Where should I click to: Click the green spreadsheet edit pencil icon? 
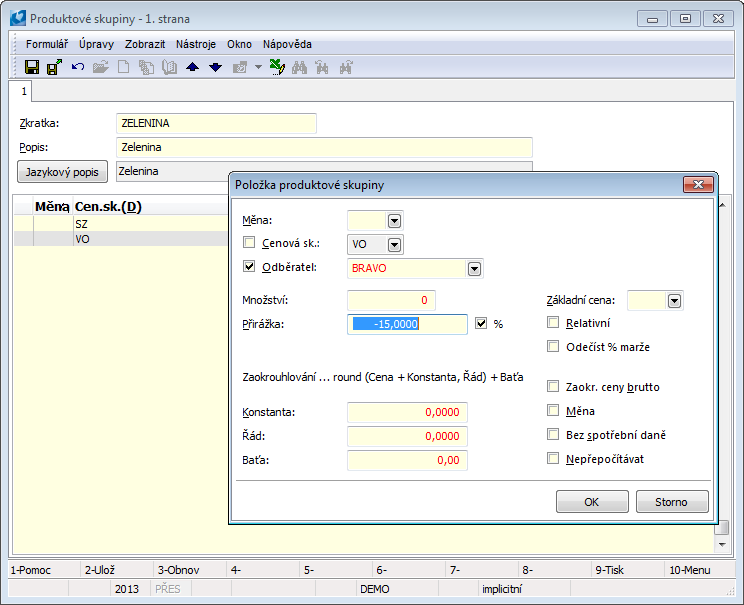pos(278,67)
